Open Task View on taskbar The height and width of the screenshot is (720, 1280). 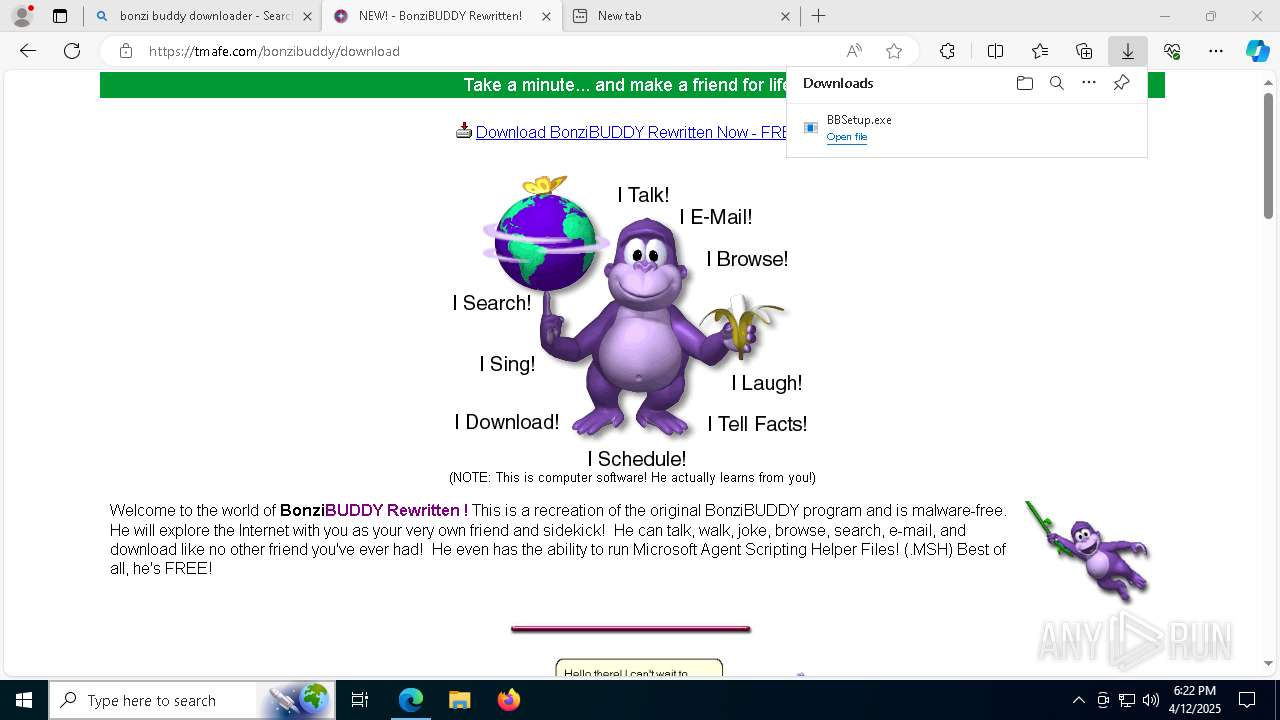coord(360,700)
